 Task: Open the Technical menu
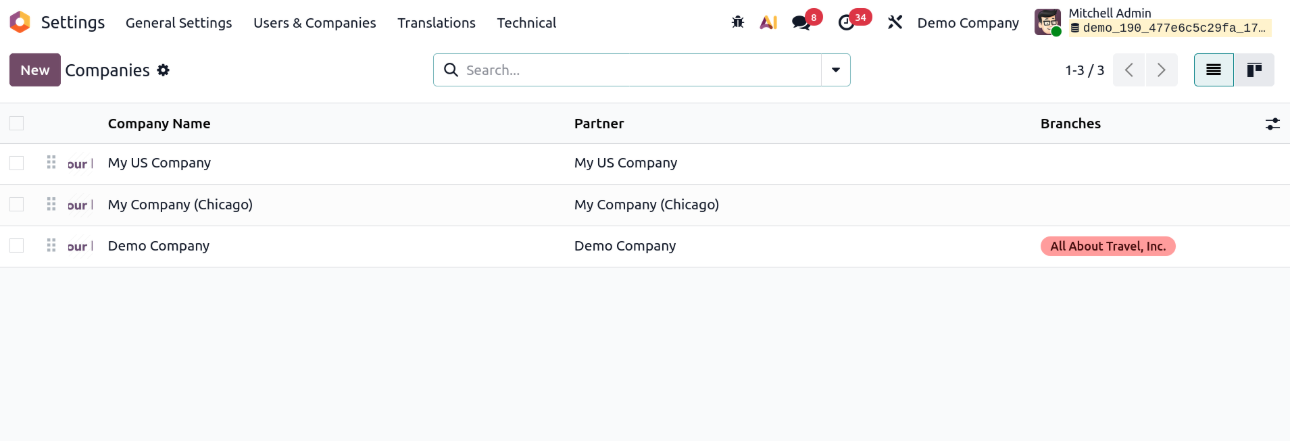pos(526,22)
